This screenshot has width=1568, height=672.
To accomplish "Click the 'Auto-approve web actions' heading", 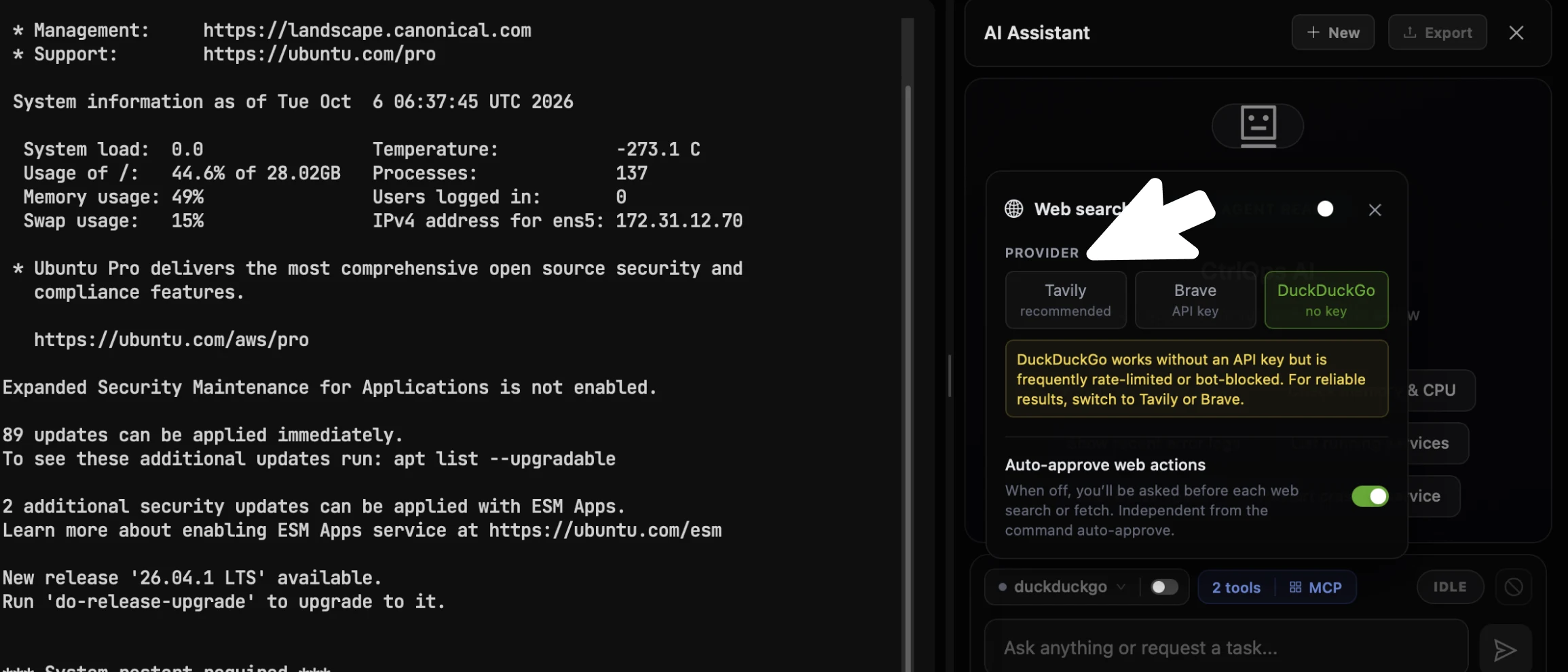I will (1105, 465).
